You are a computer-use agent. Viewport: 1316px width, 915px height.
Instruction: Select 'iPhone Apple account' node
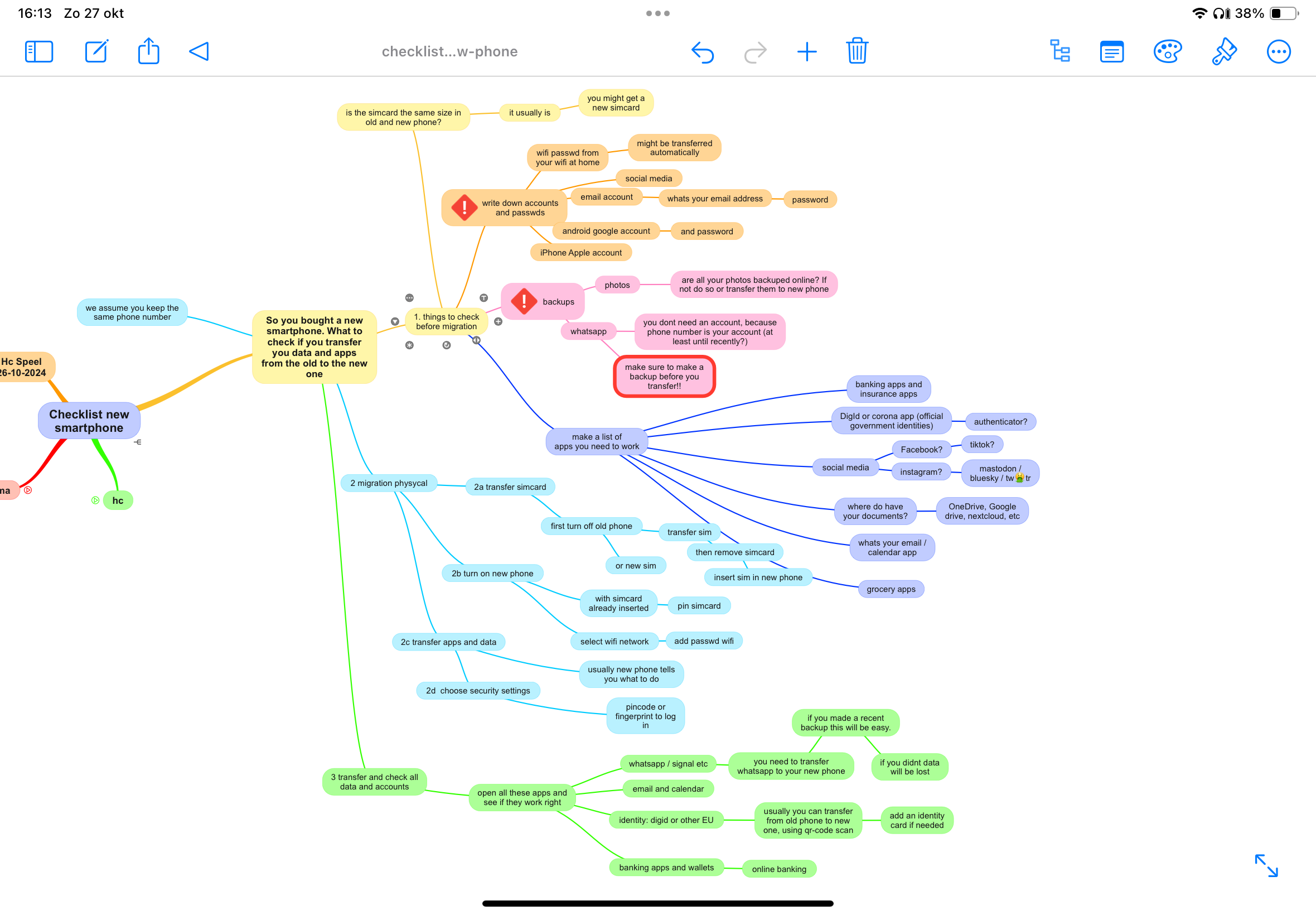(x=580, y=252)
